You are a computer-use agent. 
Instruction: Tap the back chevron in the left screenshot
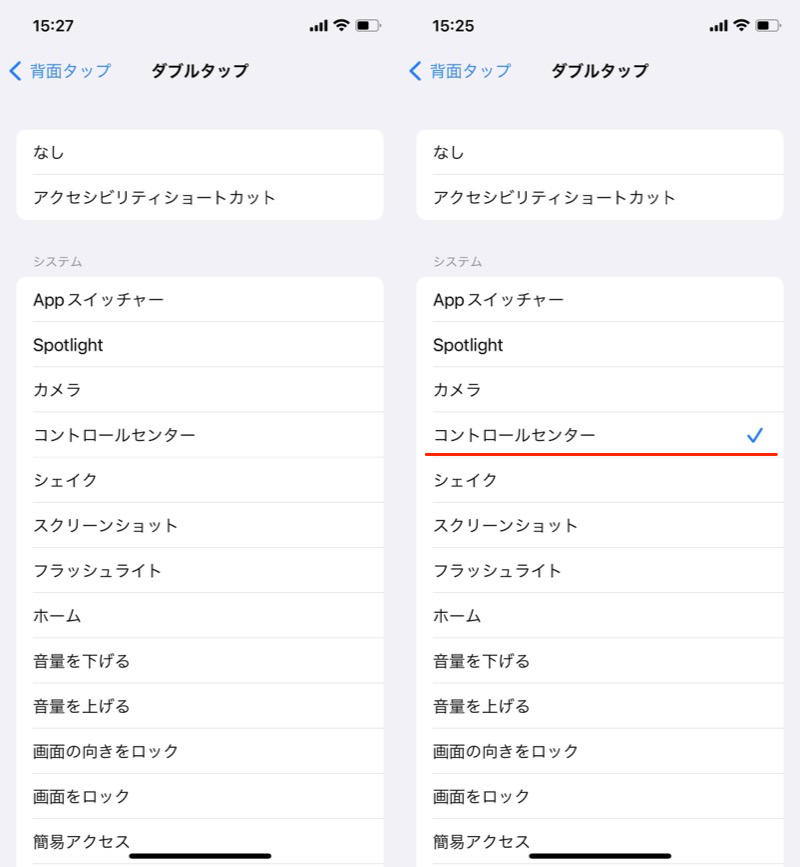(x=15, y=71)
